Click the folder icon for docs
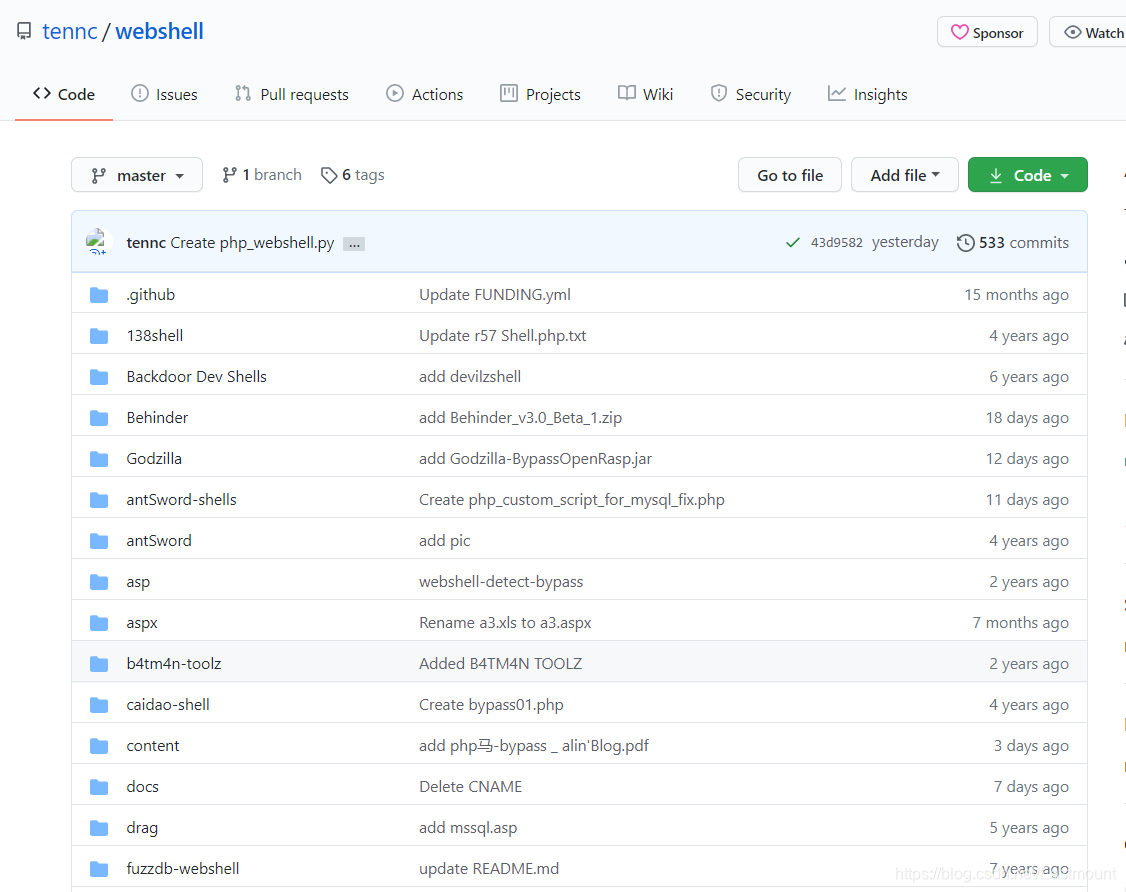Image resolution: width=1126 pixels, height=892 pixels. [99, 787]
